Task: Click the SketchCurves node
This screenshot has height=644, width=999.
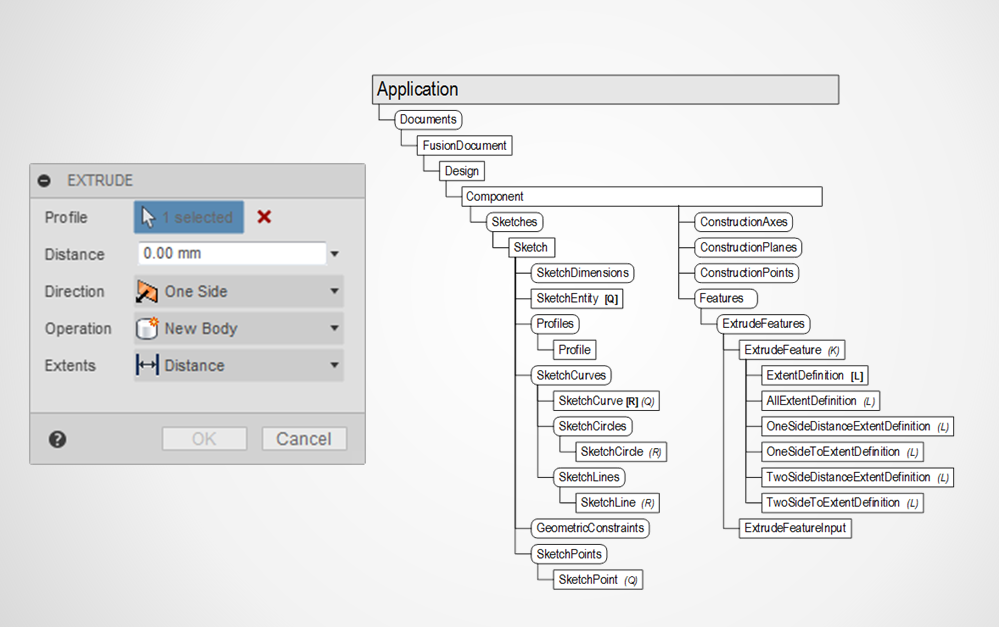Action: [x=571, y=376]
